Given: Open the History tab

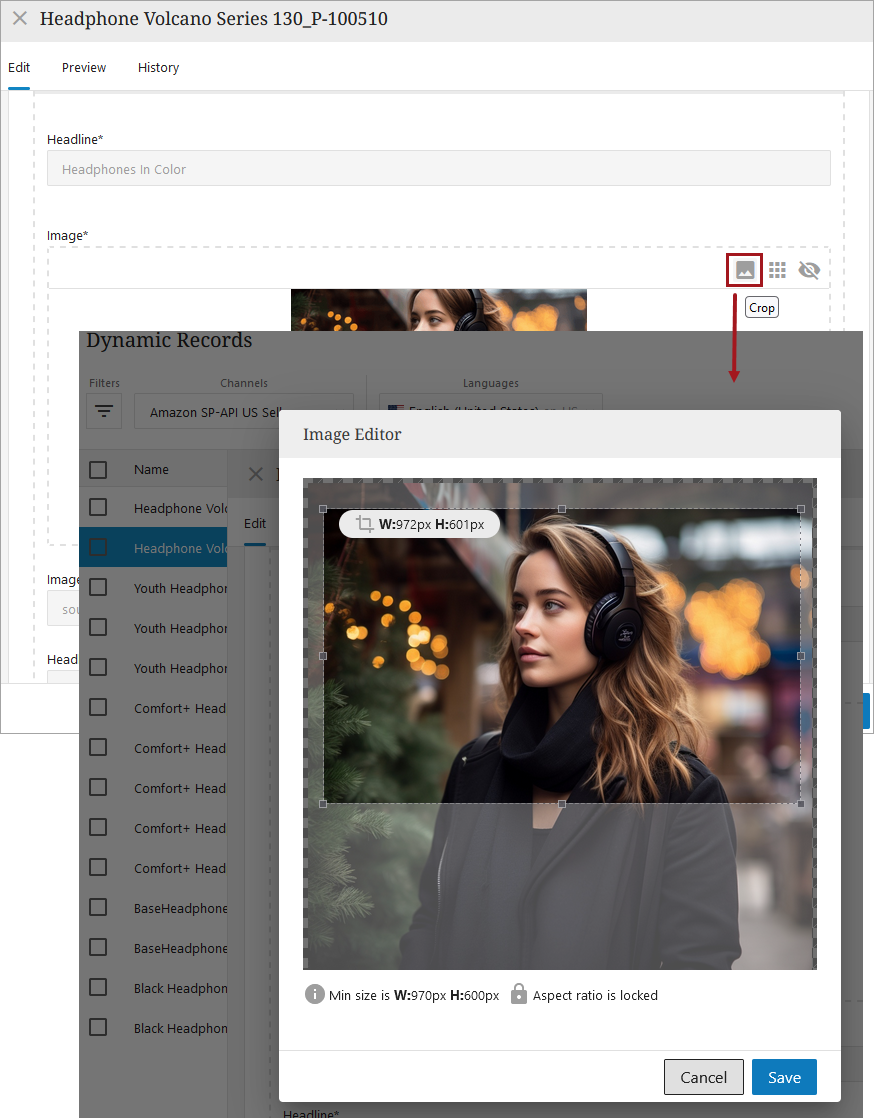Looking at the screenshot, I should [158, 68].
